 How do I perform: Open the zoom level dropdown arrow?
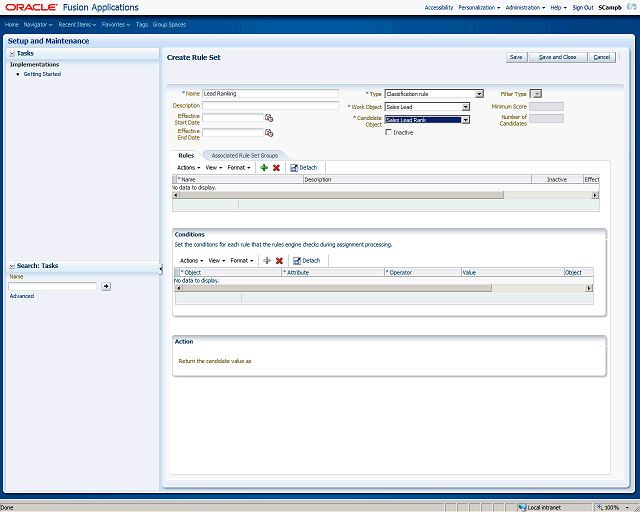point(627,508)
